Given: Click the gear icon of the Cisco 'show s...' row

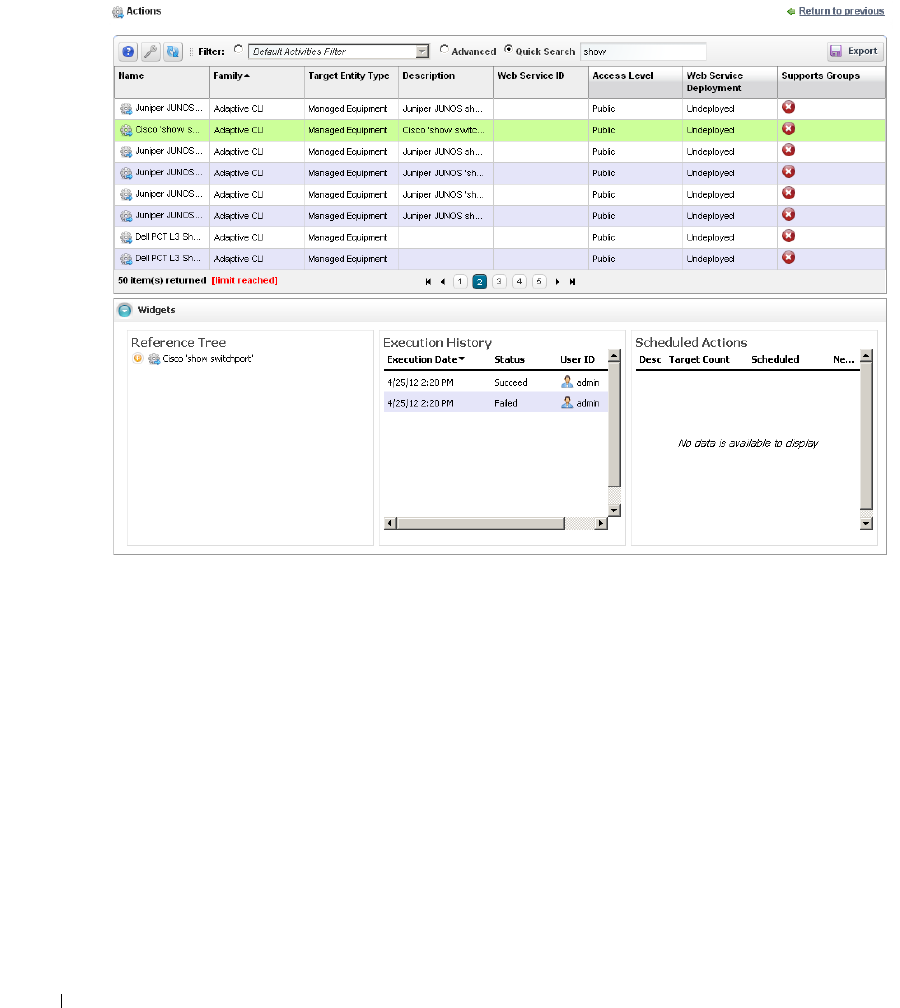Looking at the screenshot, I should [126, 130].
